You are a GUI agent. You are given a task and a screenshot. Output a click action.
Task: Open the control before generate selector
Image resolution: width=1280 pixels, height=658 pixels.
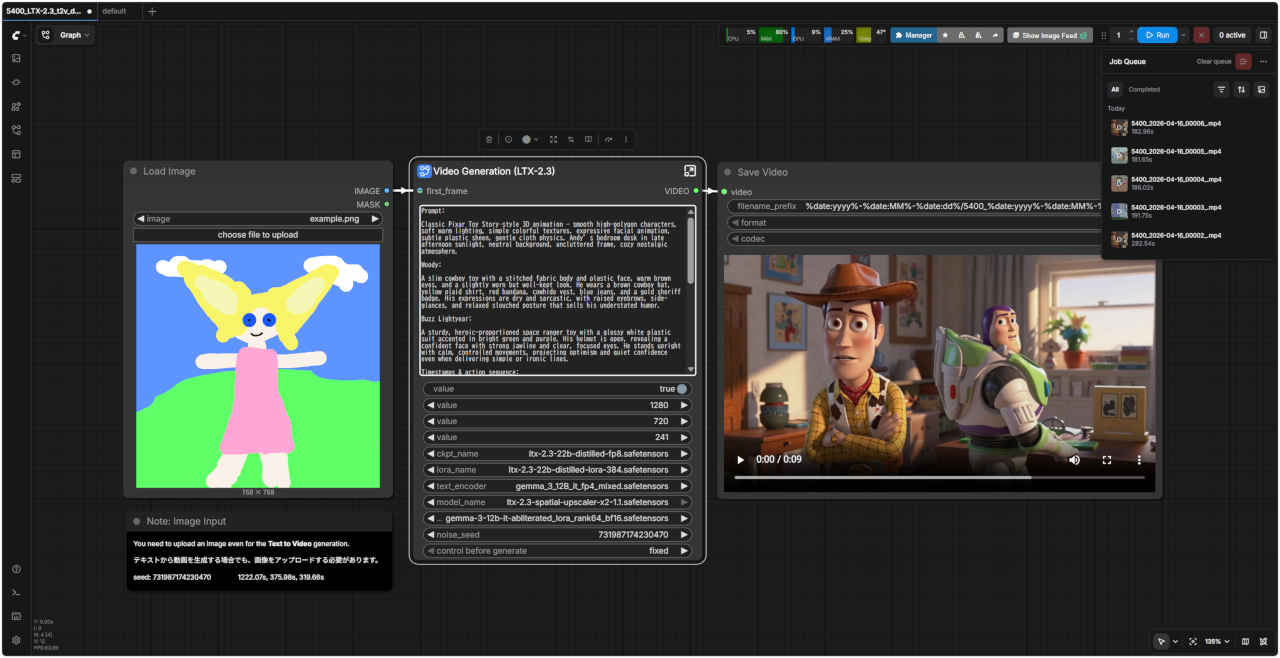pos(557,550)
